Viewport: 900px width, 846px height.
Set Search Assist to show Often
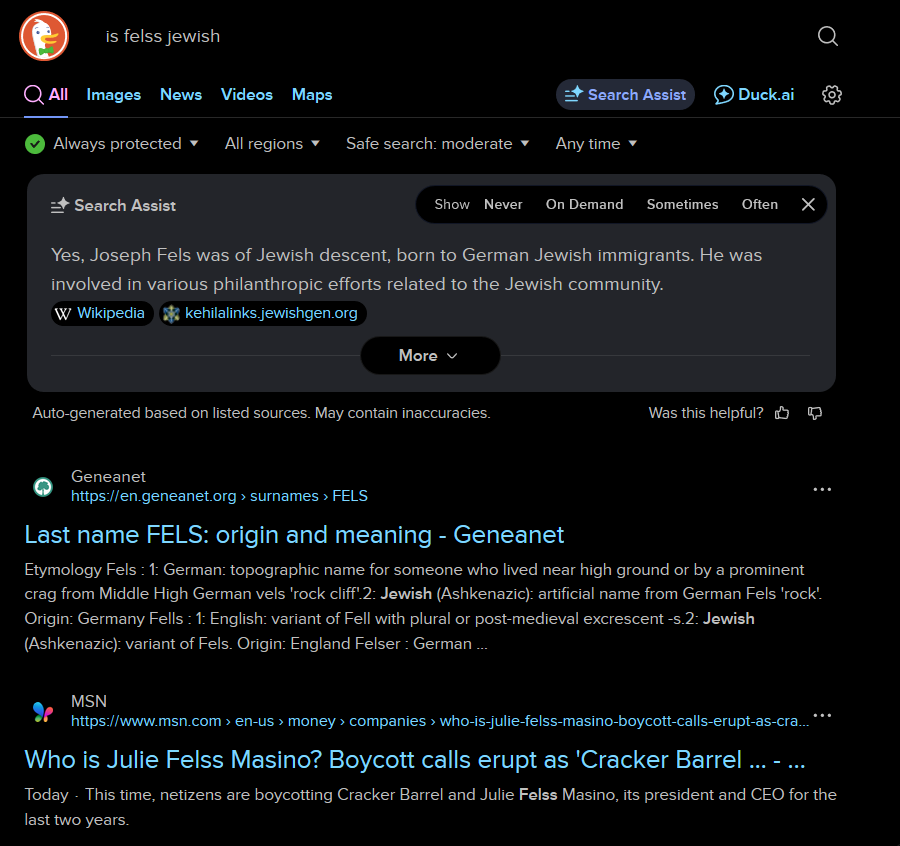pos(759,204)
